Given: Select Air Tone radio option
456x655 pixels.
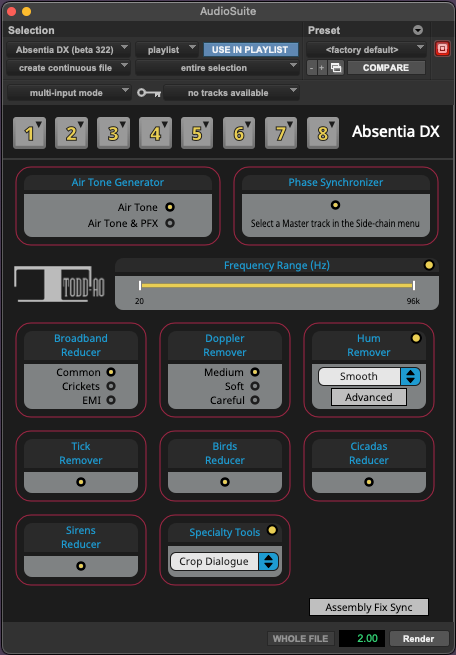Looking at the screenshot, I should click(x=170, y=207).
